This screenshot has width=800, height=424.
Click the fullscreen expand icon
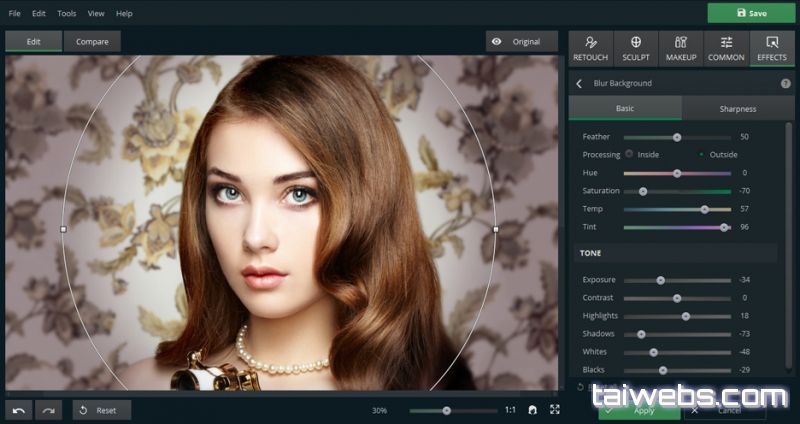point(555,410)
